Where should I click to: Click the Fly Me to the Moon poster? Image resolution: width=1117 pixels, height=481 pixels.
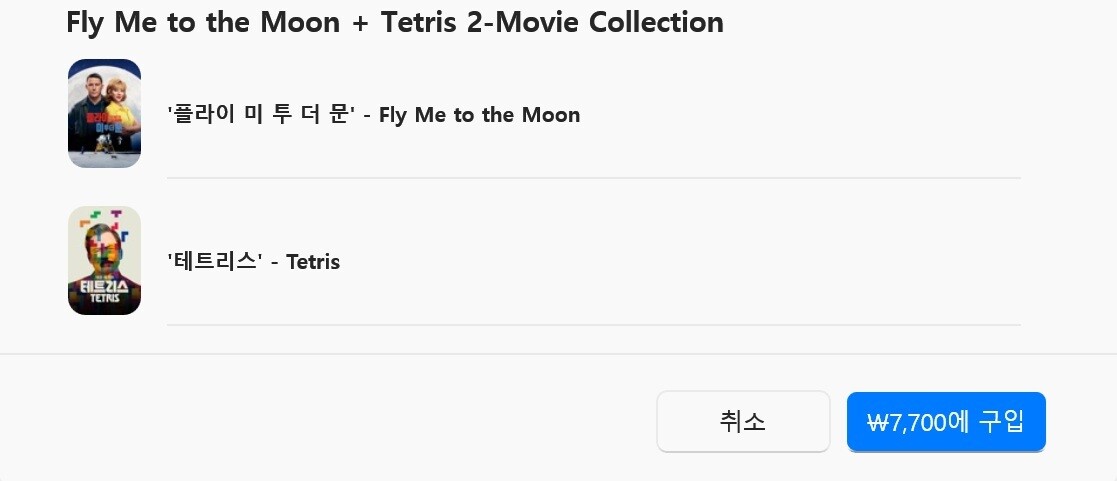pyautogui.click(x=104, y=113)
